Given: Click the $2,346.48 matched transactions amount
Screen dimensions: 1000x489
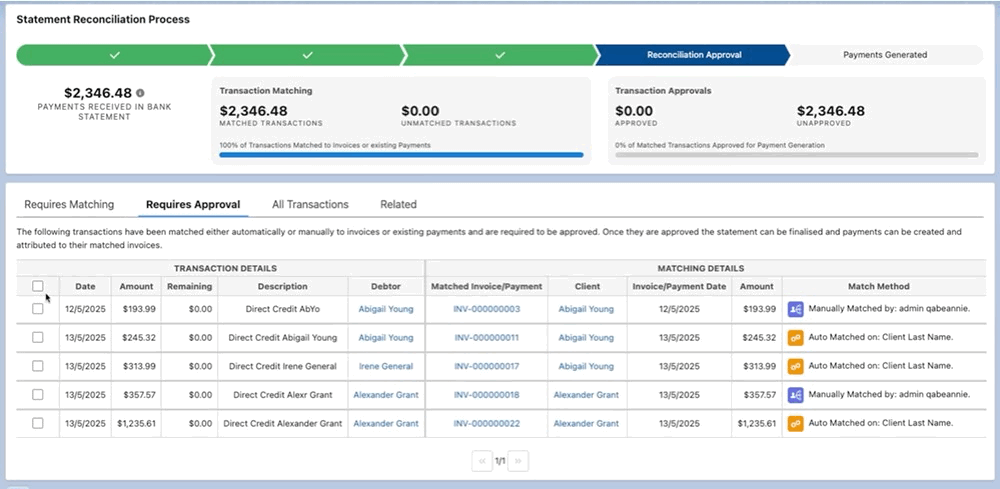Looking at the screenshot, I should point(253,111).
